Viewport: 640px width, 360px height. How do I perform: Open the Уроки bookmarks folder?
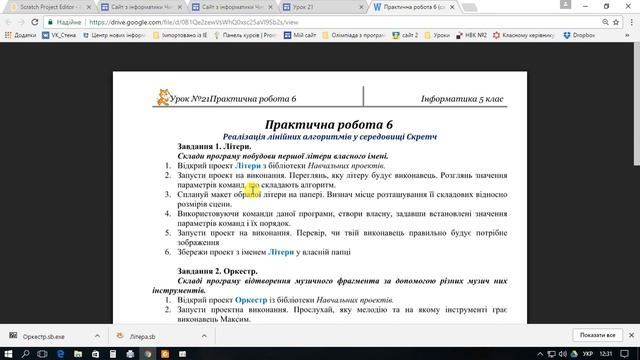437,36
